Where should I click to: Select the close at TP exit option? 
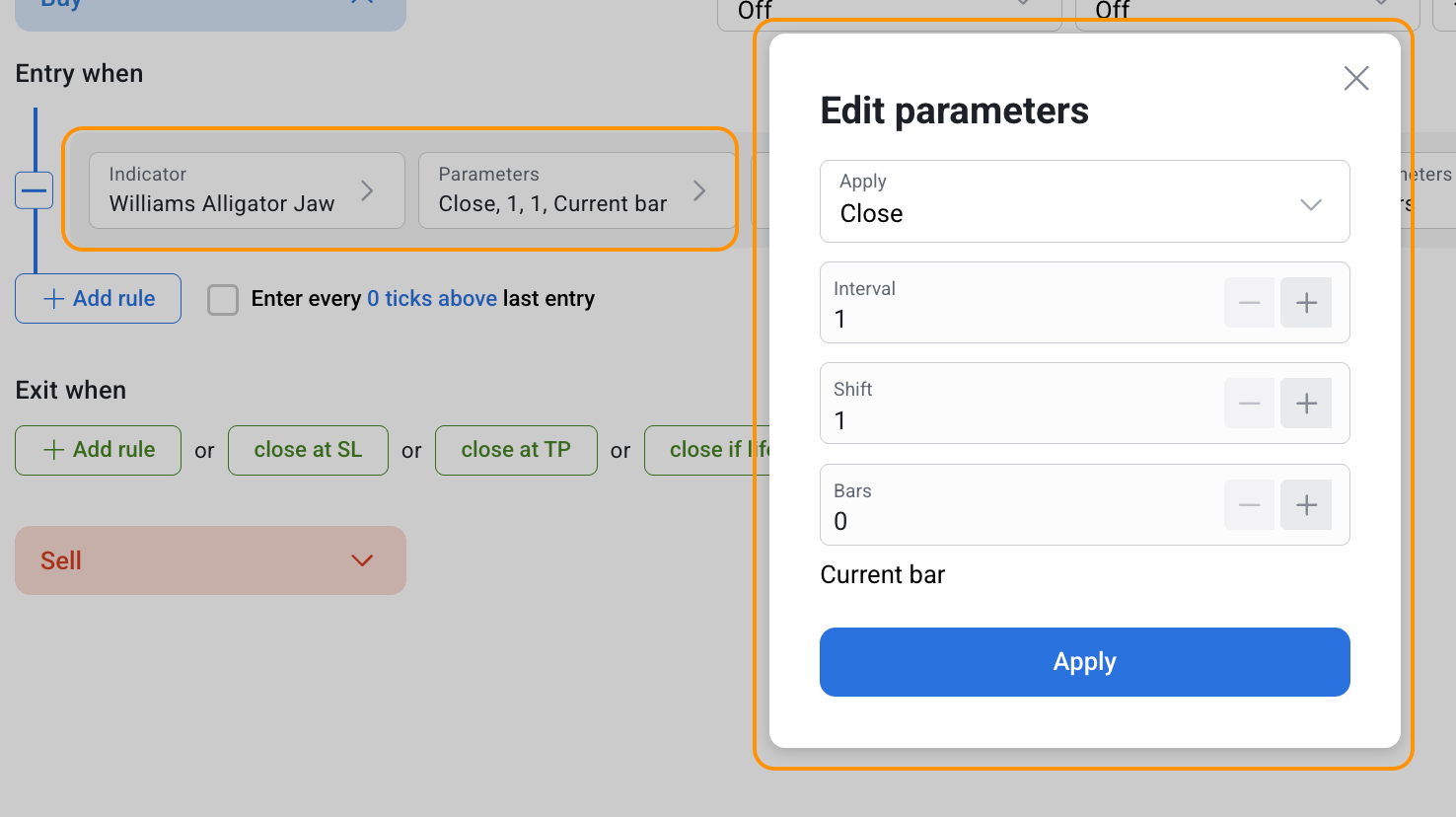point(516,450)
